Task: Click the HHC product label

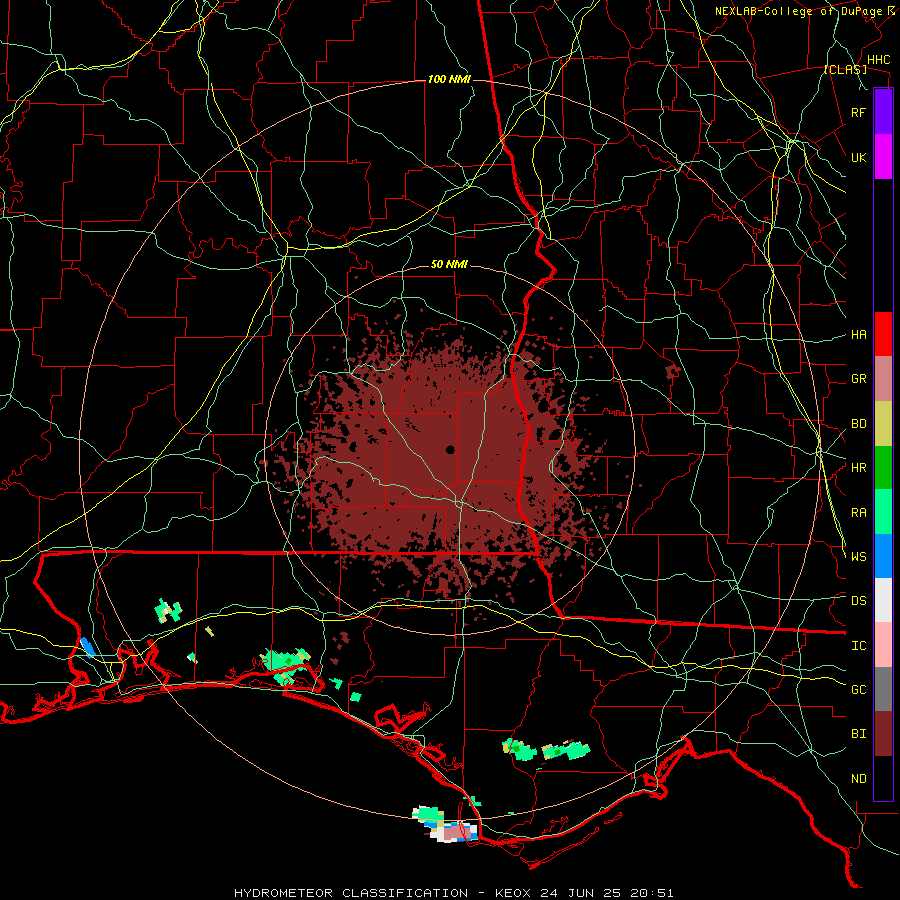Action: [878, 59]
